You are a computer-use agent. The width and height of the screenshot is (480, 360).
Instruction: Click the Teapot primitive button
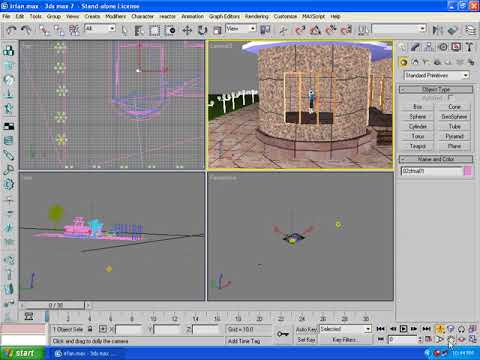(417, 146)
